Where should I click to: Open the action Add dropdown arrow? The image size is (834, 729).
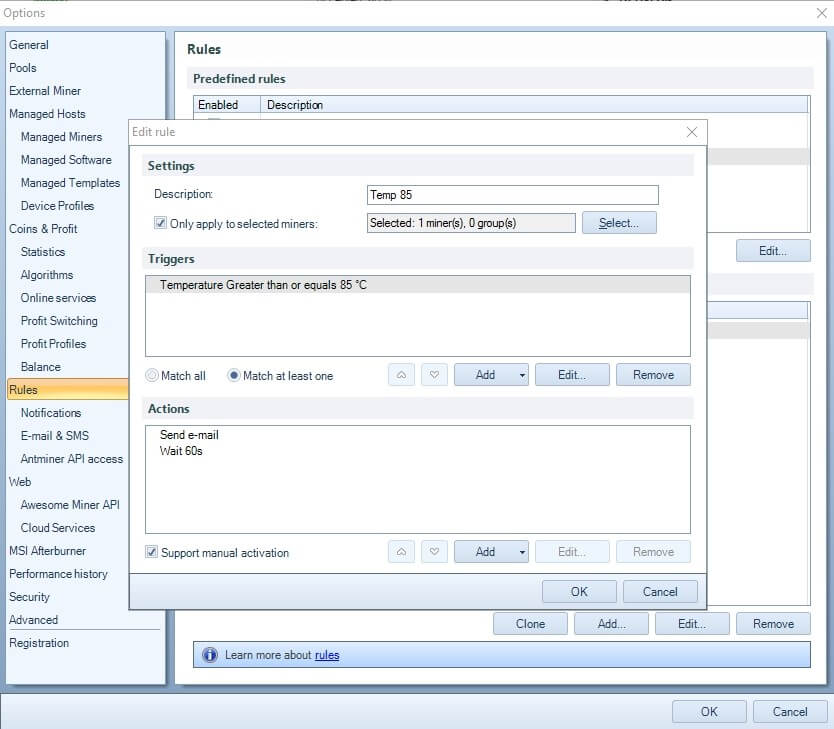[x=522, y=552]
